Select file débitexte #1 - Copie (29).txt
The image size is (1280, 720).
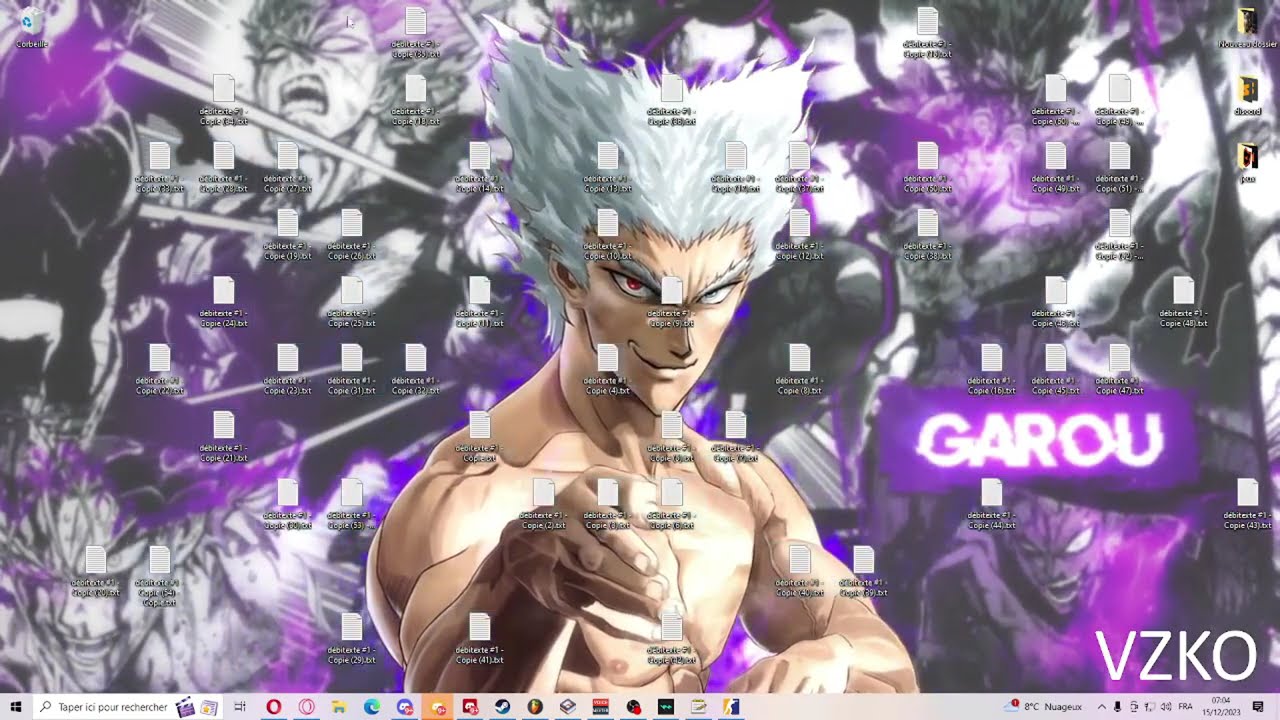(x=351, y=639)
